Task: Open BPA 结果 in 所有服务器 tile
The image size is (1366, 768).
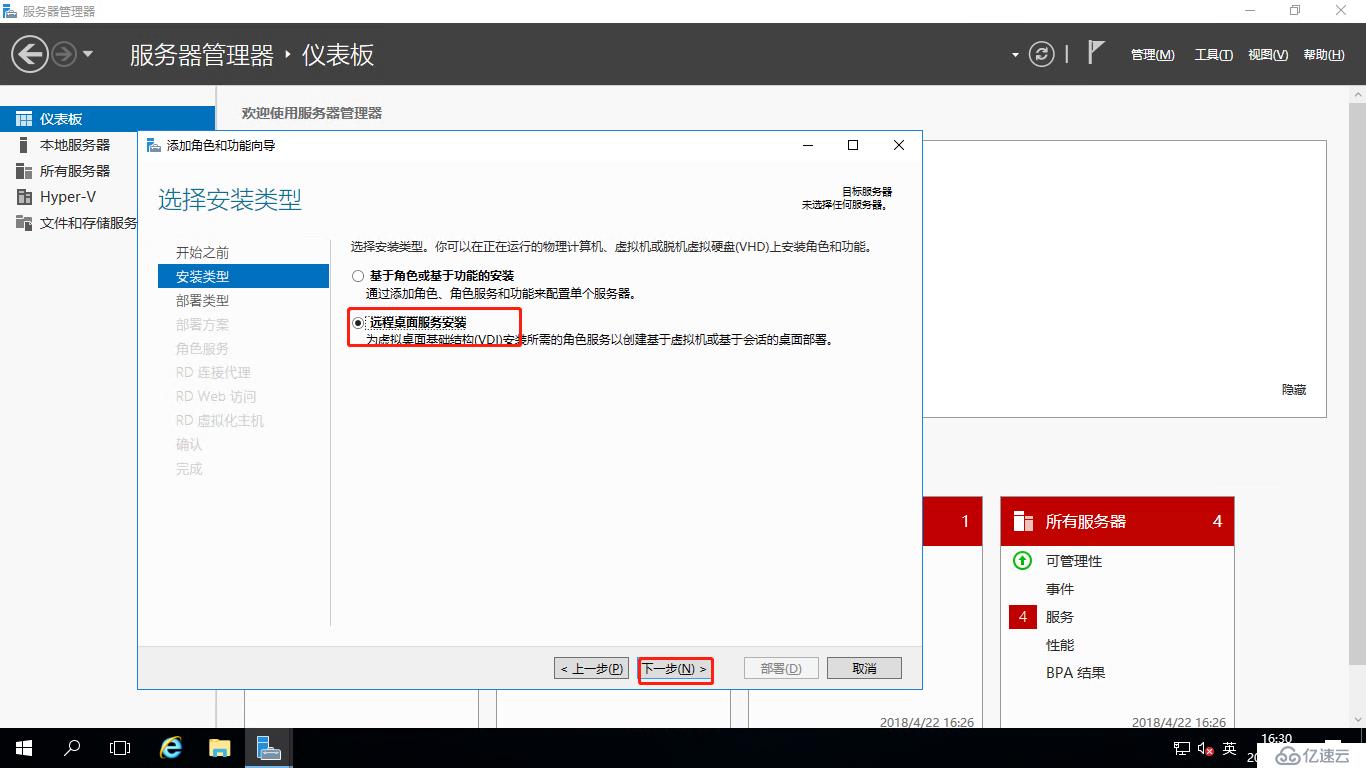Action: pos(1076,673)
